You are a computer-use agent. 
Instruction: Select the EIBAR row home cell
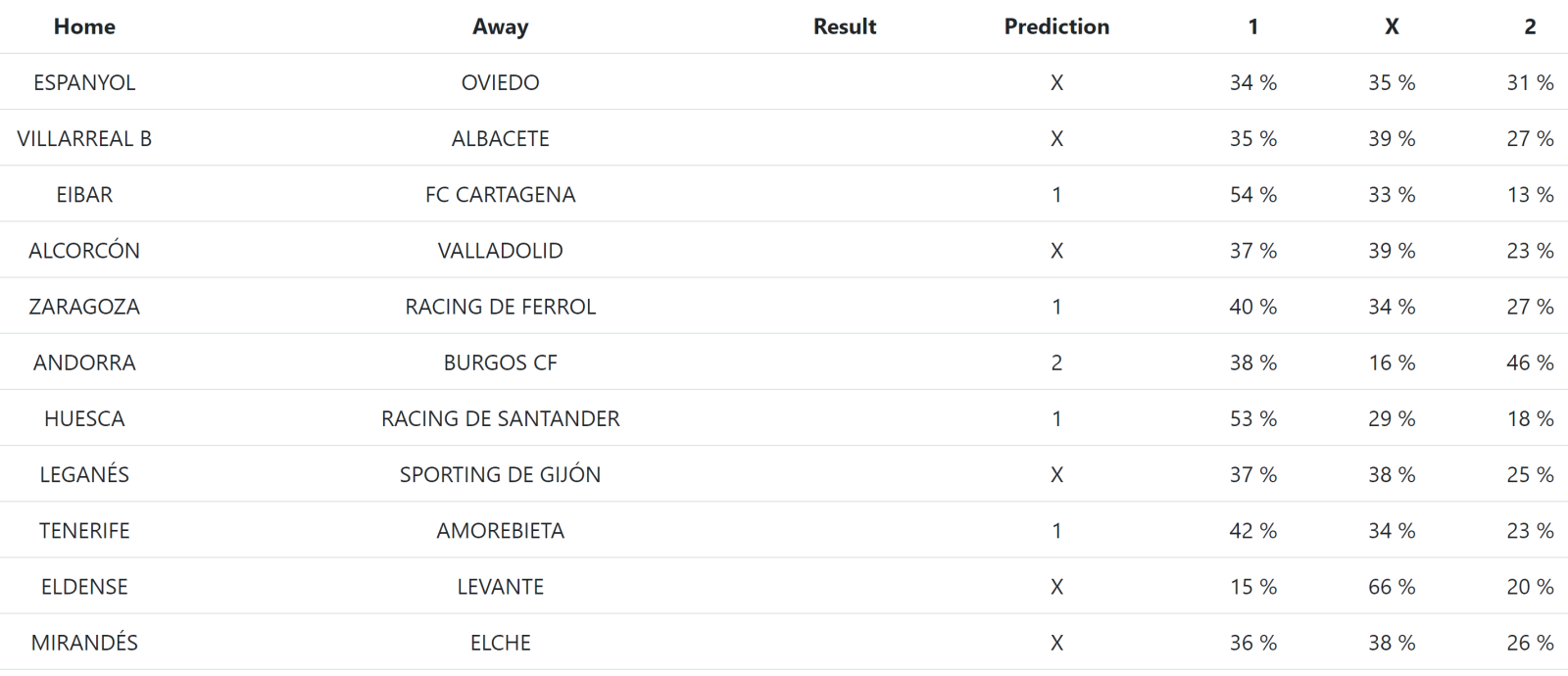pos(84,194)
